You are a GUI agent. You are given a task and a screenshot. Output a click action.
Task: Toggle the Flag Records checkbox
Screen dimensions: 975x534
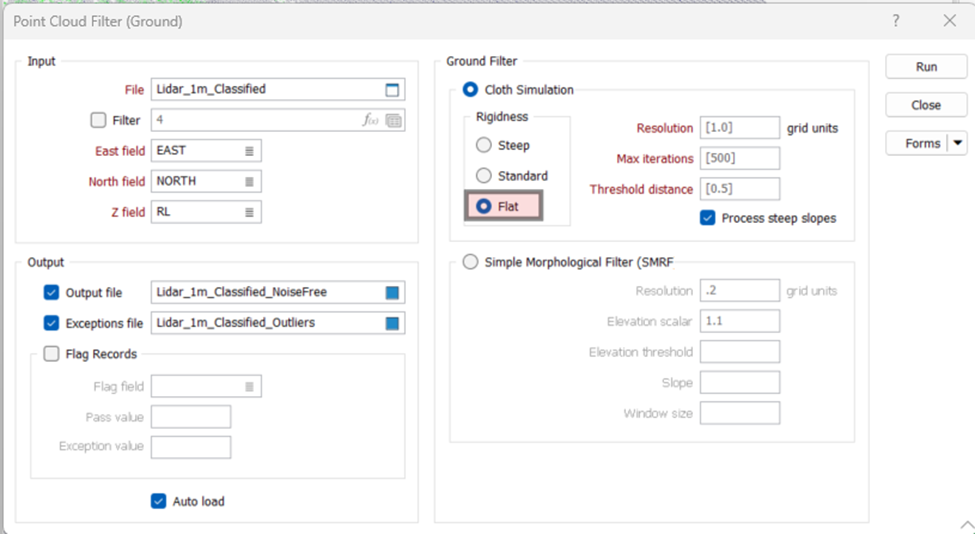tap(52, 354)
